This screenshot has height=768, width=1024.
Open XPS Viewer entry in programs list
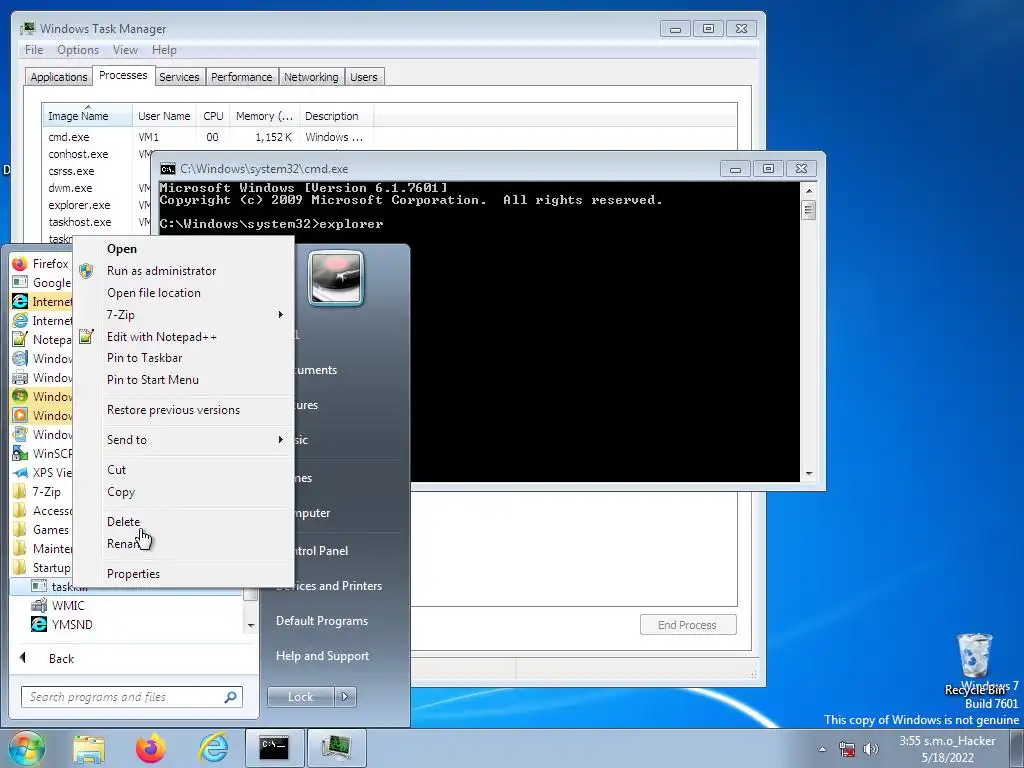pyautogui.click(x=42, y=472)
